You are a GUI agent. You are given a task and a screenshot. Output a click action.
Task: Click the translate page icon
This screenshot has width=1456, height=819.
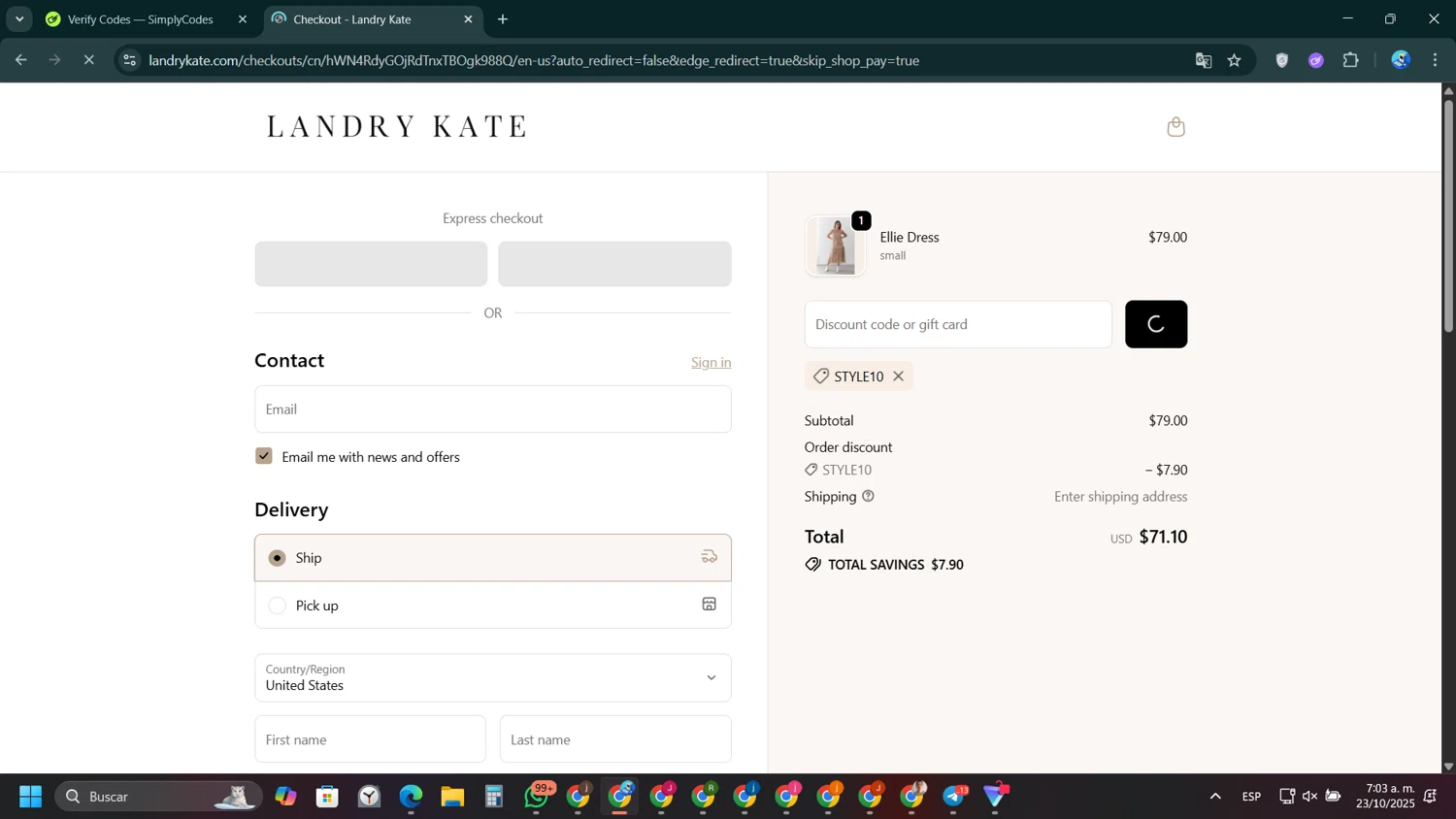coord(1204,60)
